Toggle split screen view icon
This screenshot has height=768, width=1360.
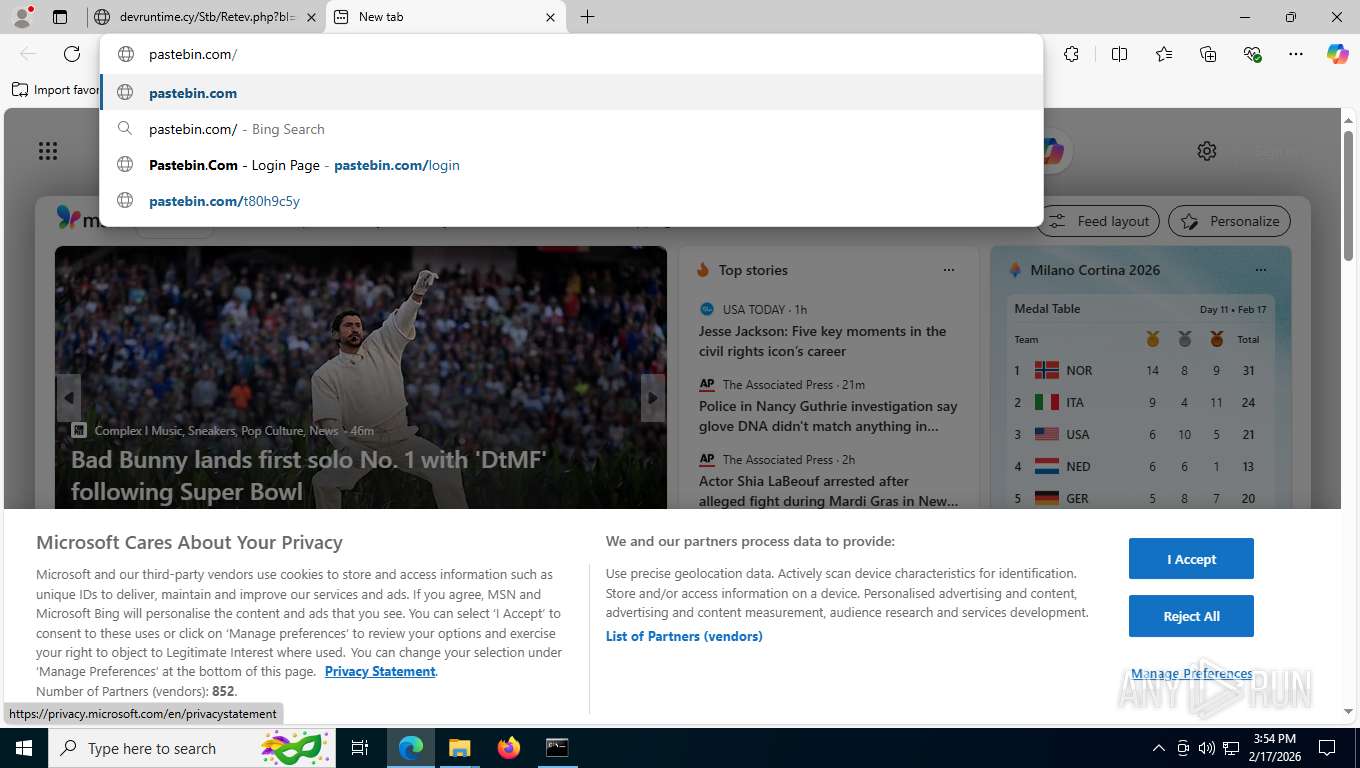pyautogui.click(x=1119, y=54)
